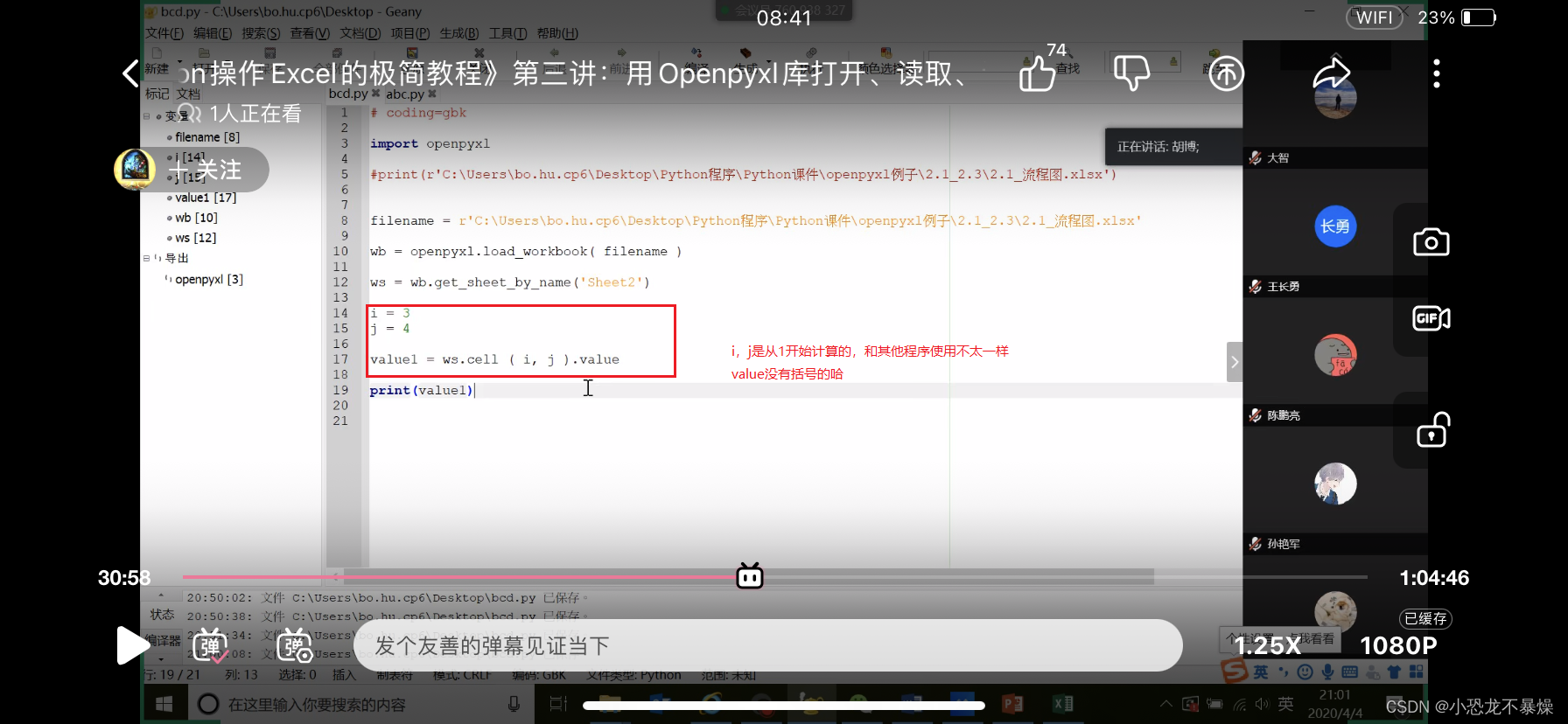Tap the 已缓存 cached badge
Viewport: 1568px width, 724px height.
click(1425, 619)
